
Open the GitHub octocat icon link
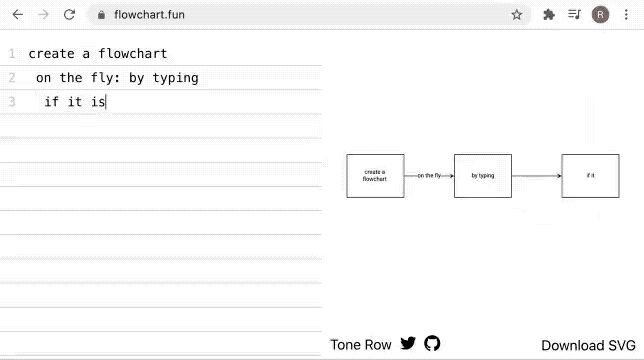pyautogui.click(x=432, y=344)
